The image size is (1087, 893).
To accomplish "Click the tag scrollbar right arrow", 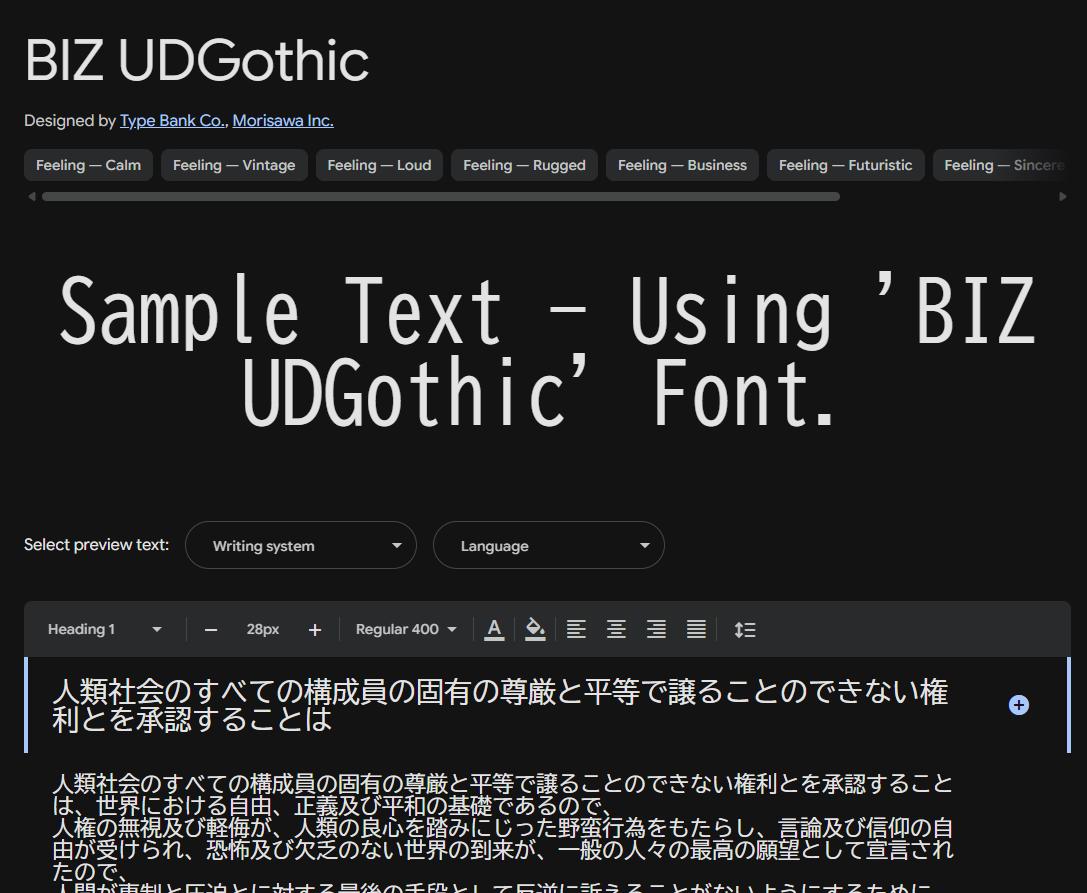I will tap(1063, 196).
